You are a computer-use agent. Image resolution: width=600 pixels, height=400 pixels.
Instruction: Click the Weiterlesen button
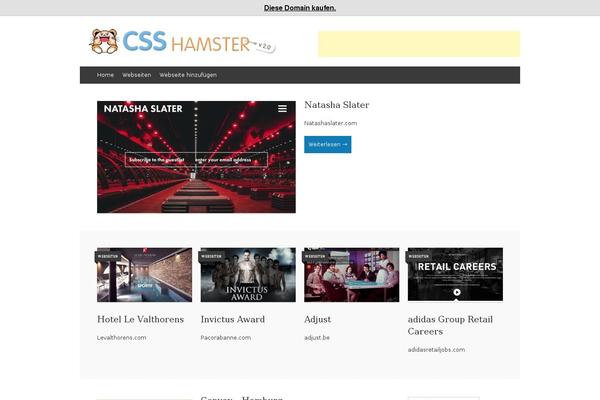328,144
